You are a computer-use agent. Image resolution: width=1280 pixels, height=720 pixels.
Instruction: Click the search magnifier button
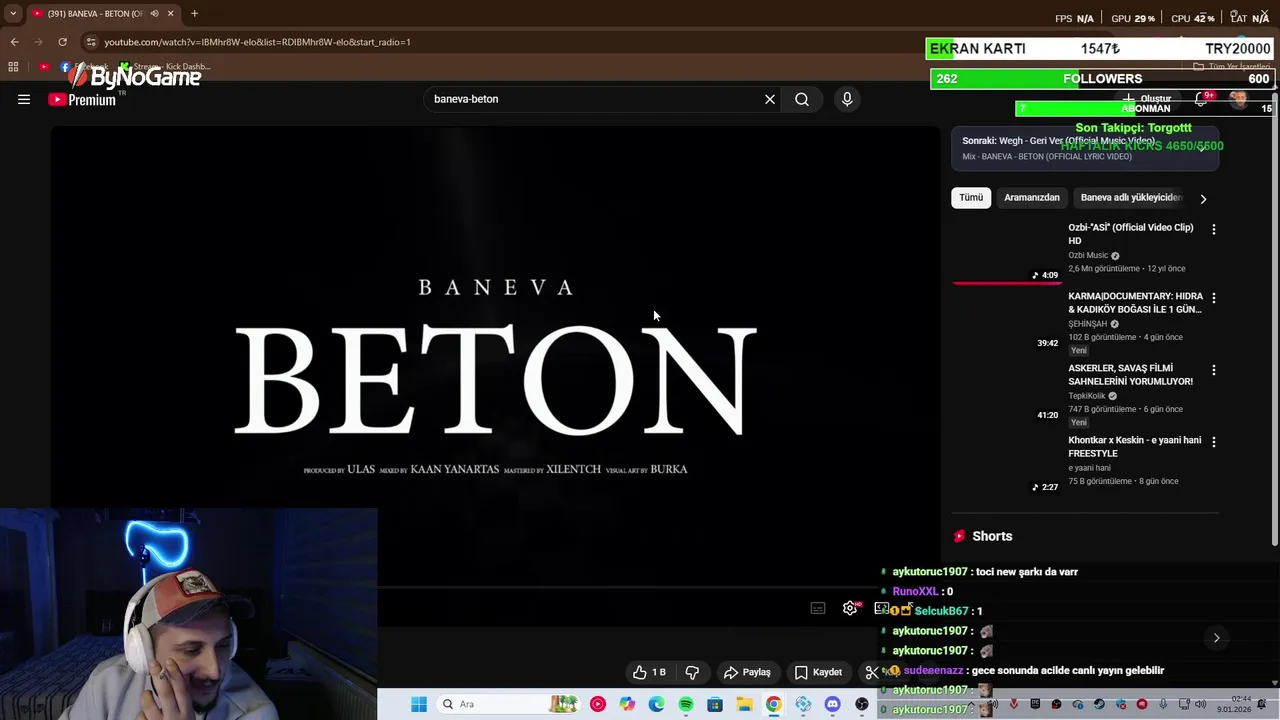(x=802, y=99)
